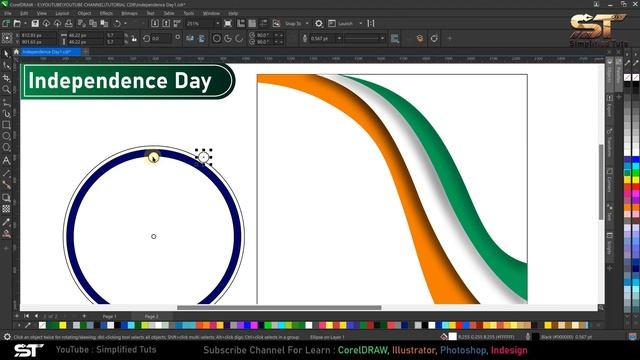Toggle the lock ratio padlock
The height and width of the screenshot is (360, 640).
pos(134,38)
